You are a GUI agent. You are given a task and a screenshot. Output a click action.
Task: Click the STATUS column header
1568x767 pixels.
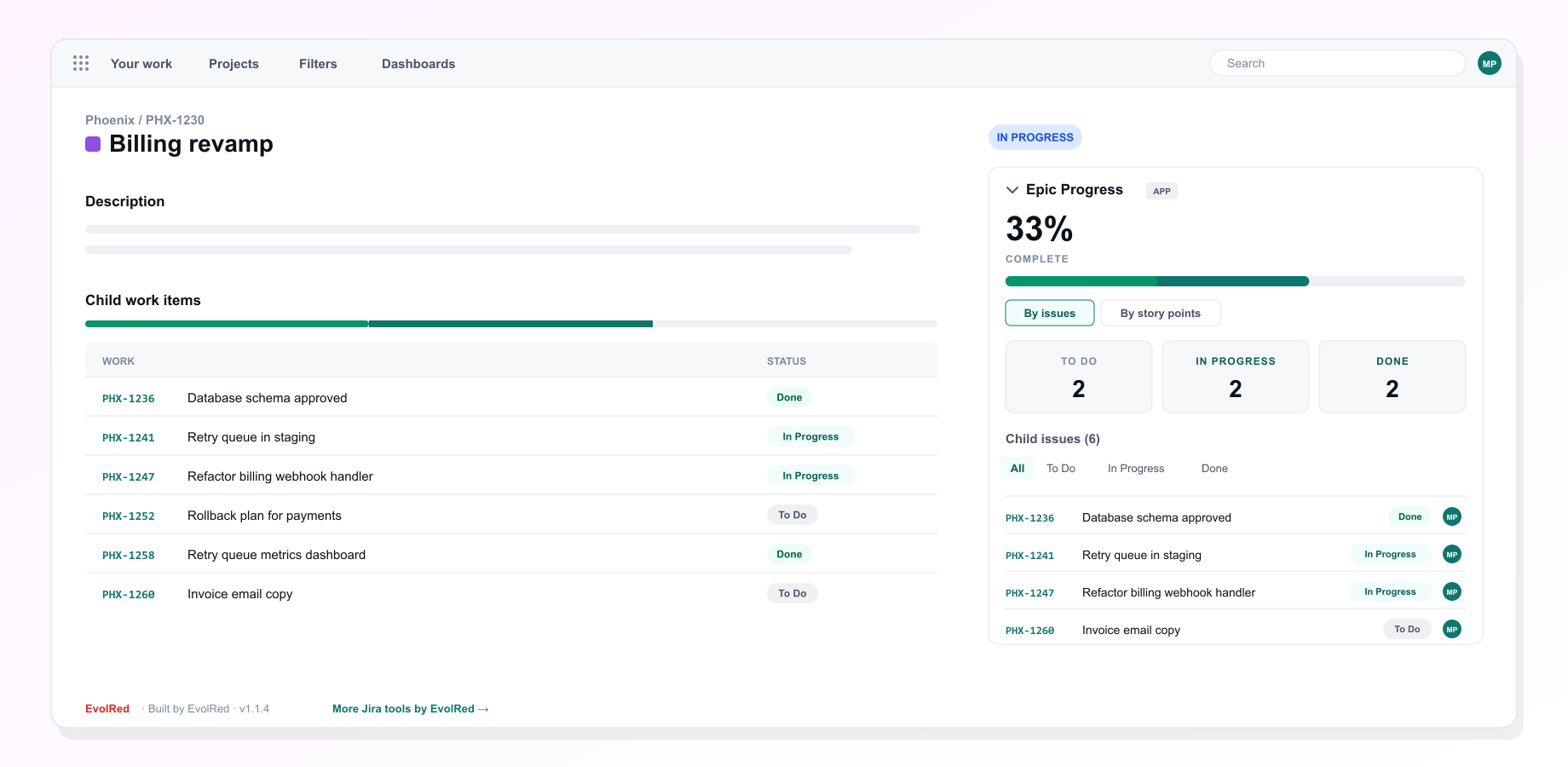787,361
